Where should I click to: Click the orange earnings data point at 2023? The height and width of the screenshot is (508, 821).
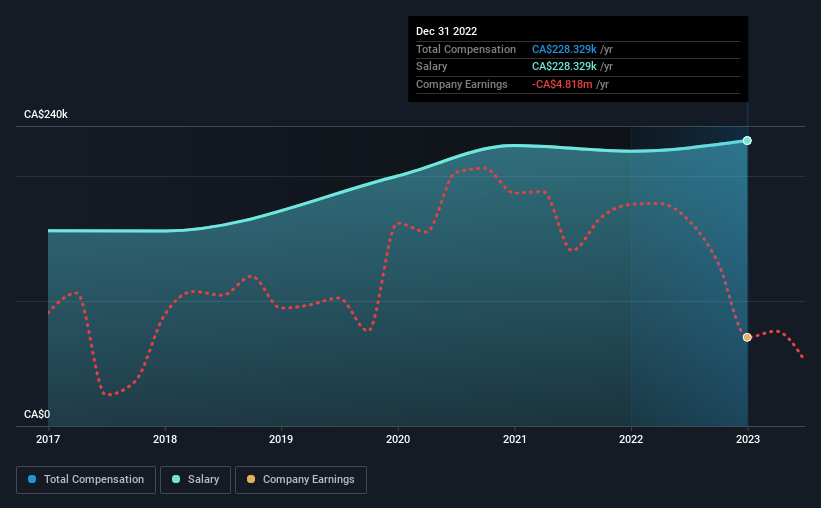tap(747, 337)
